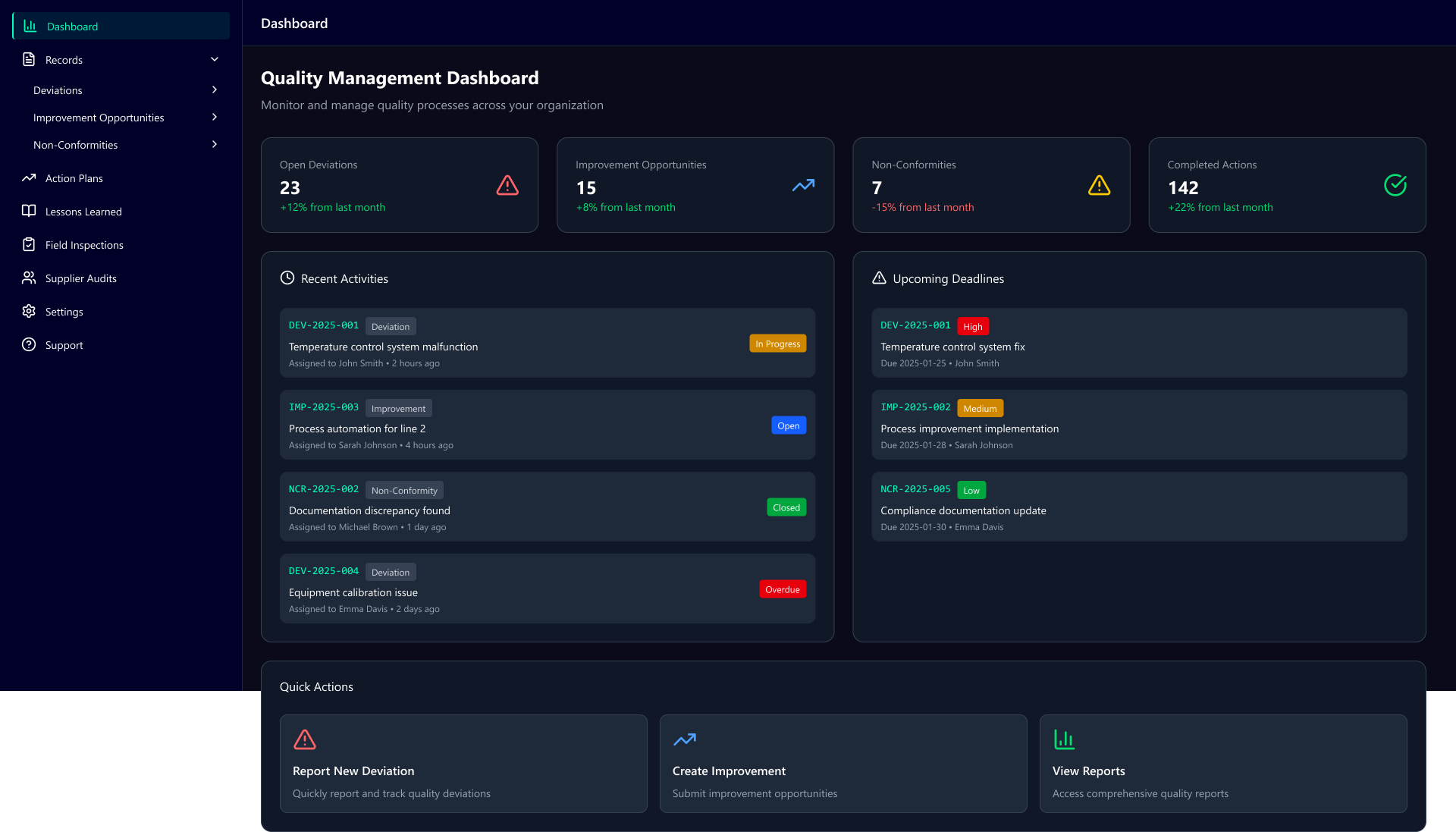Click the yellow warning icon on Non-Conformities card
This screenshot has height=832, width=1456.
pyautogui.click(x=1099, y=185)
